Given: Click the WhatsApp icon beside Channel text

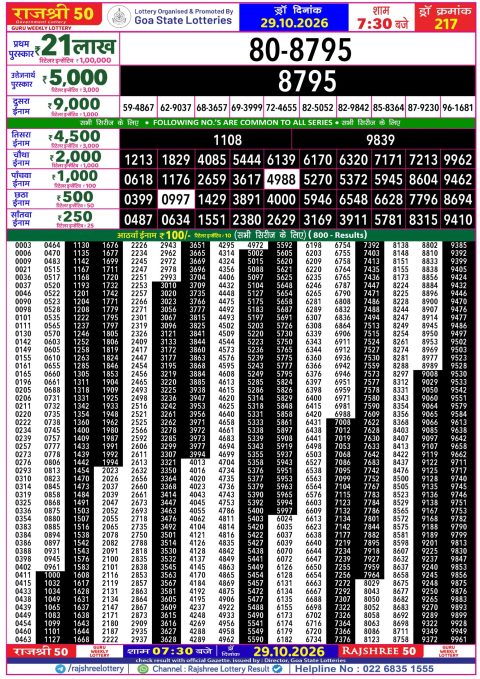Looking at the screenshot, I should click(x=143, y=669).
